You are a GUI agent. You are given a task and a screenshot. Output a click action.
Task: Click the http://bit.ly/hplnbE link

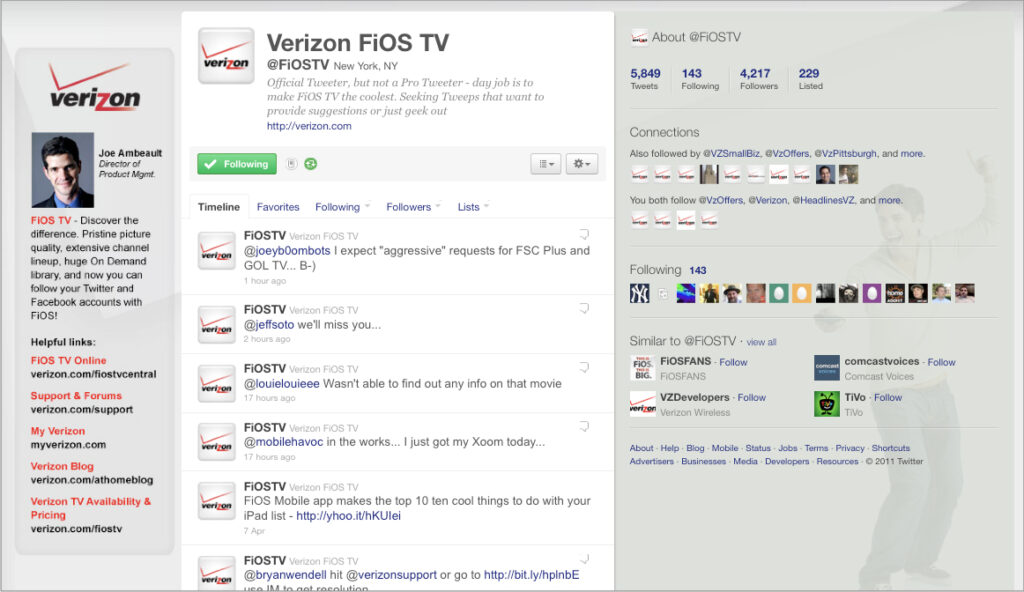[x=532, y=575]
